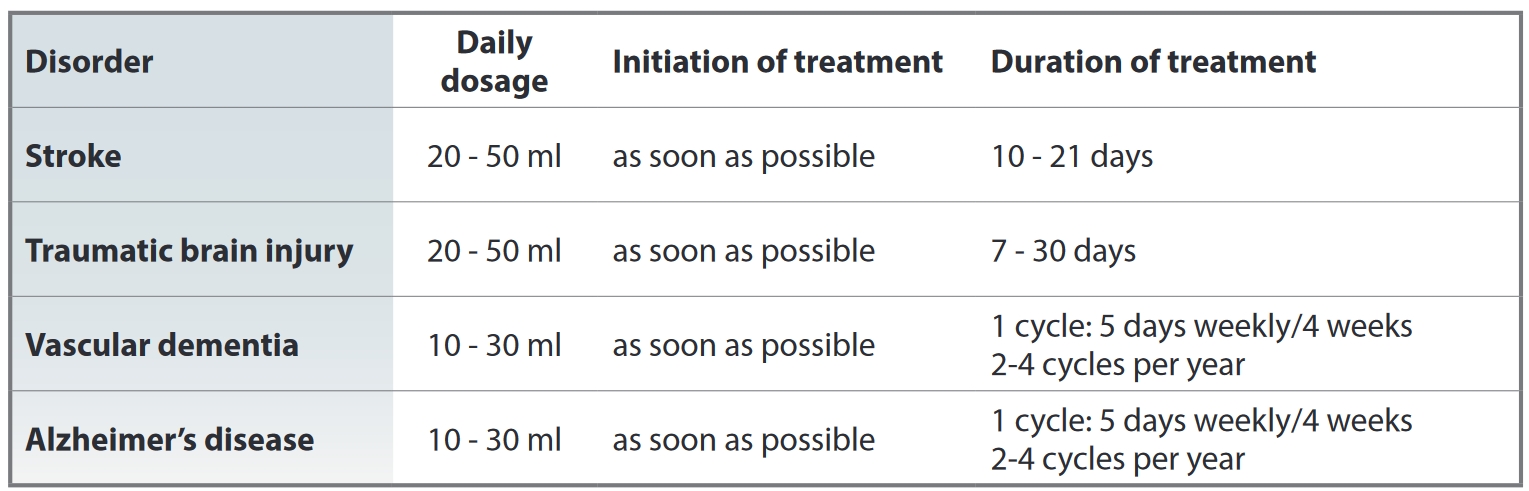Select Vascular dementia's initiation of treatment cell
This screenshot has height=491, width=1529.
(x=743, y=345)
